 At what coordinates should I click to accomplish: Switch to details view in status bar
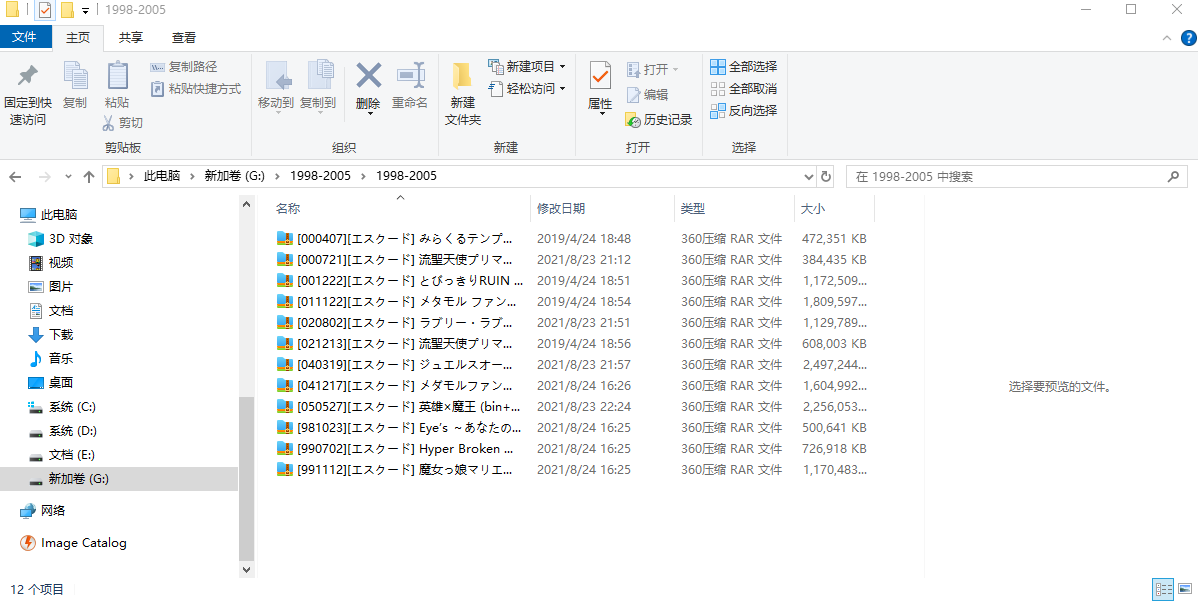1163,589
